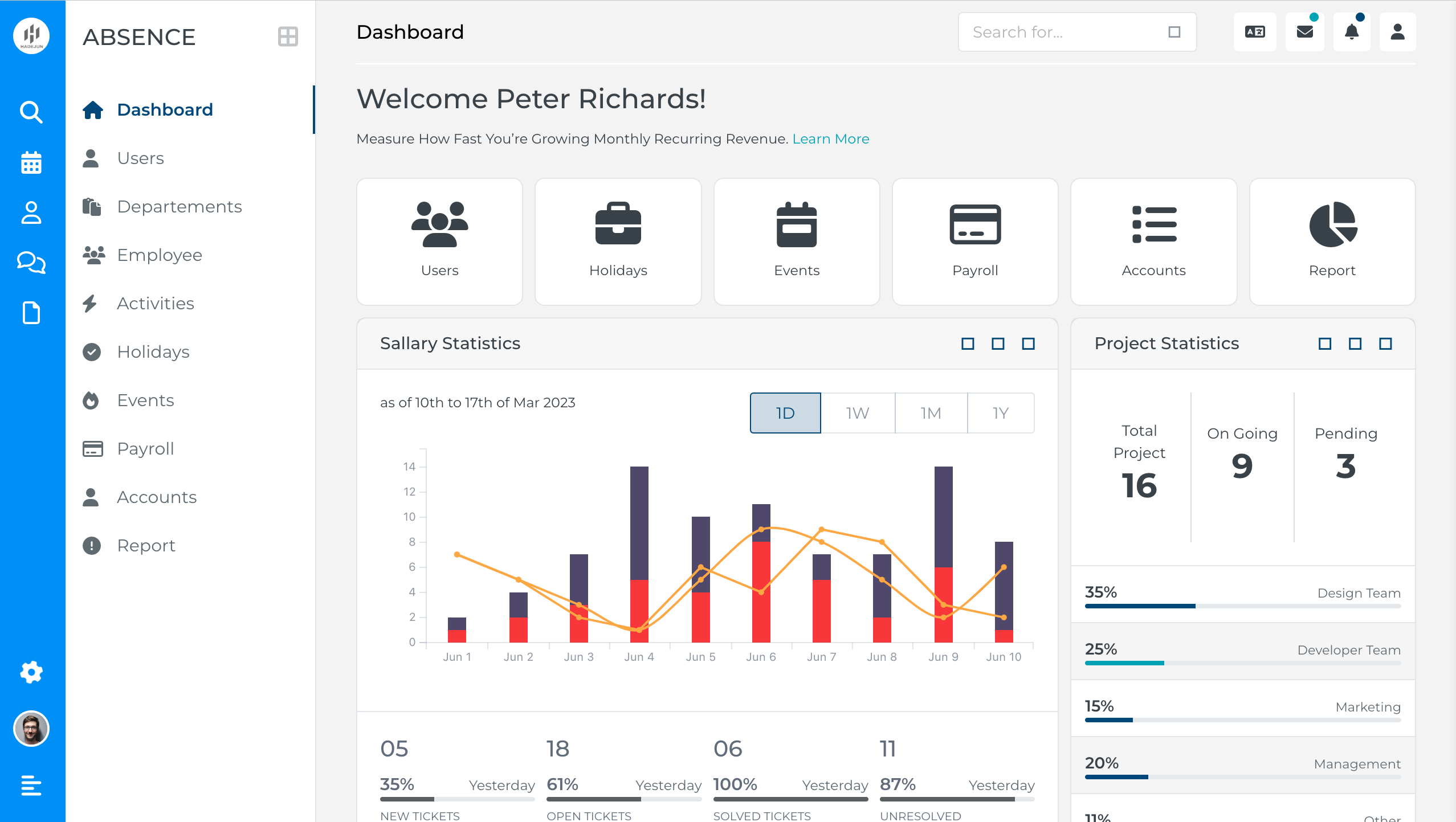Click first square option in Sallary Statistics
Image resolution: width=1456 pixels, height=822 pixels.
pyautogui.click(x=968, y=343)
